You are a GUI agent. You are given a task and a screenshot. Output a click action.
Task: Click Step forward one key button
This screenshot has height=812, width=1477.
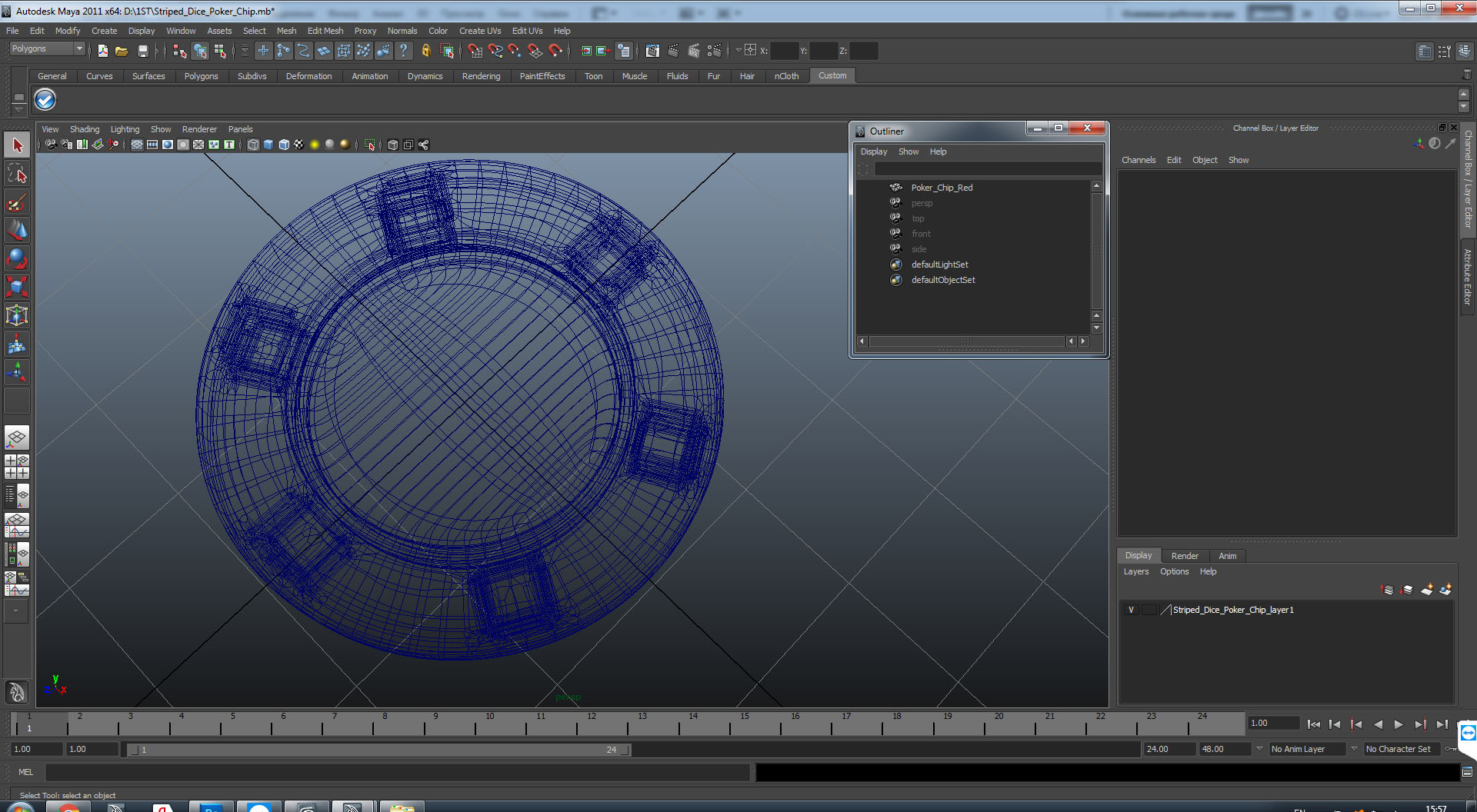tap(1421, 724)
